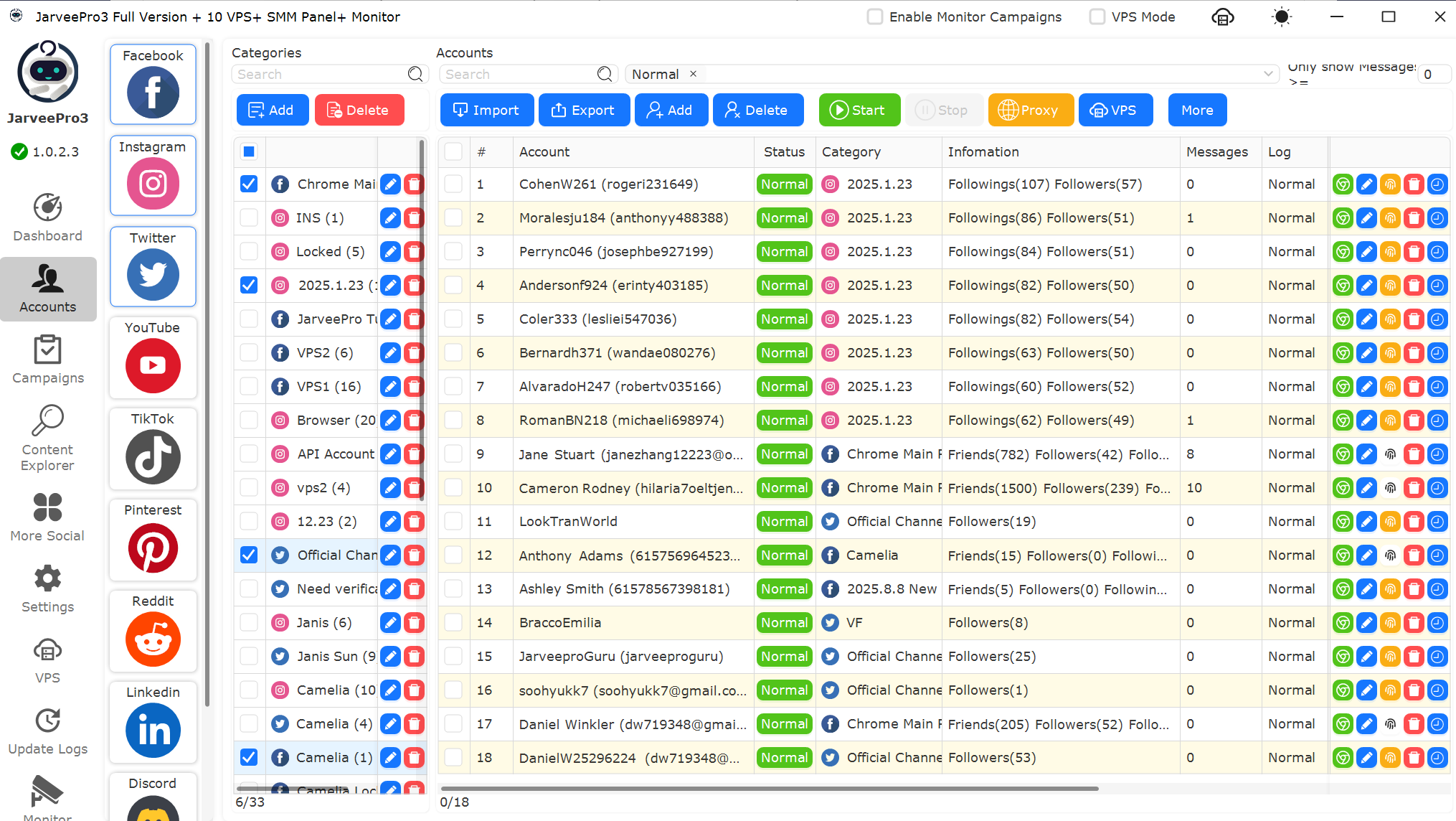Click the Import accounts button
The width and height of the screenshot is (1456, 821).
click(486, 111)
